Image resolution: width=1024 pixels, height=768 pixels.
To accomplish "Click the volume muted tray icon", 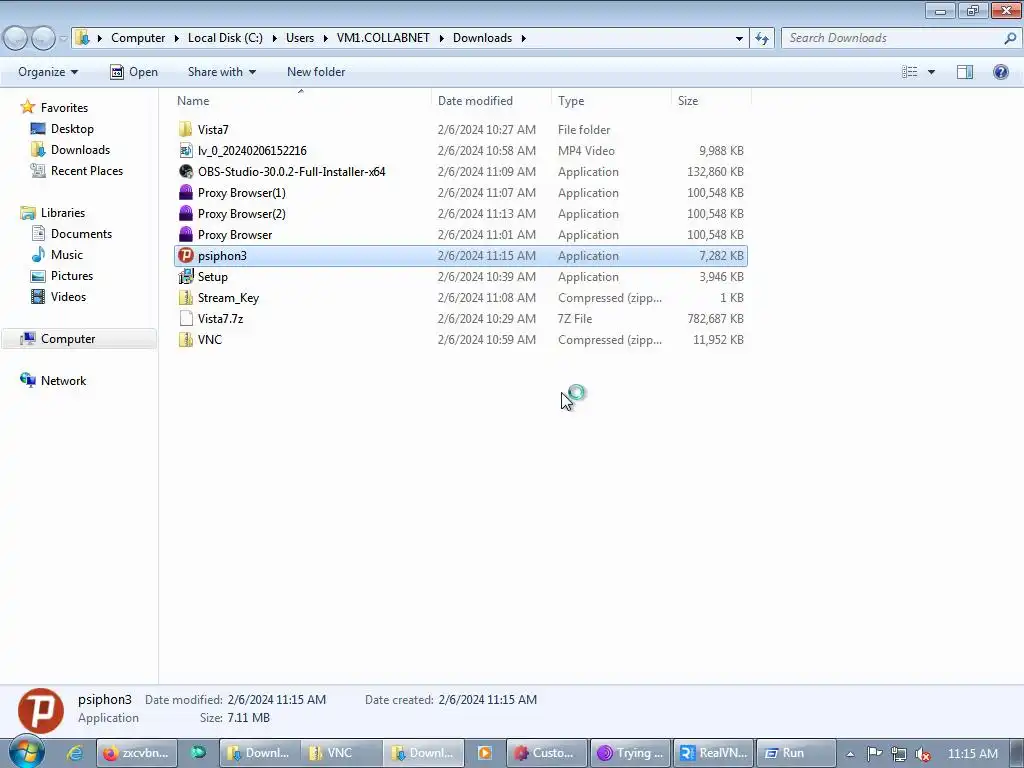I will pyautogui.click(x=923, y=754).
